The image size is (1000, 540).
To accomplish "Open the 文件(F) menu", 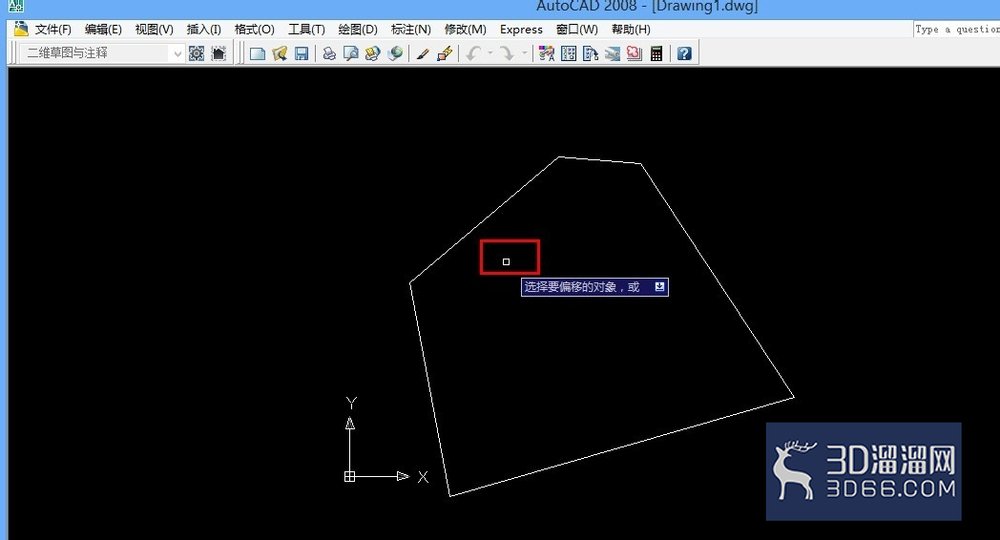I will 53,29.
